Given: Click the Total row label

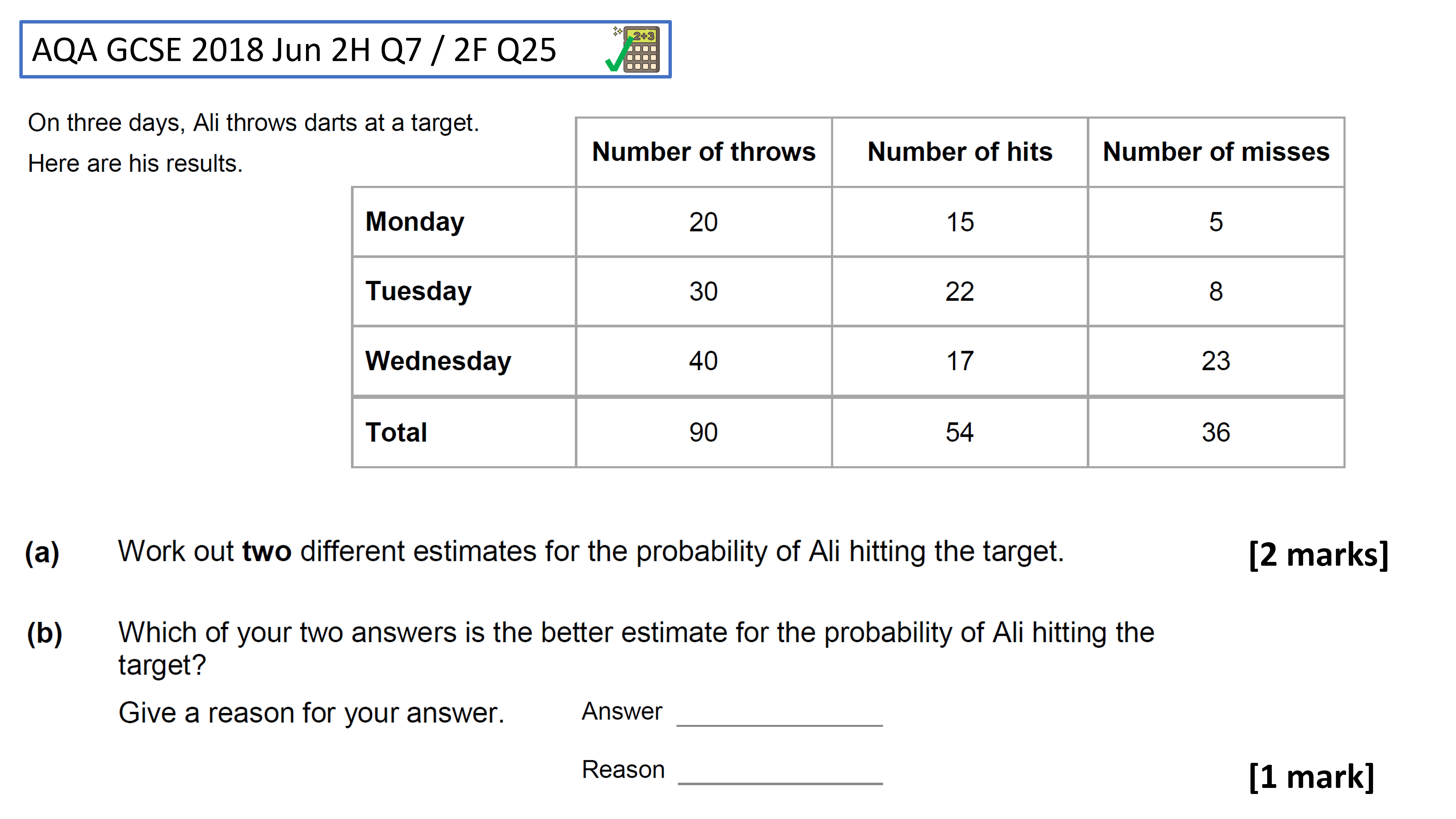Looking at the screenshot, I should (396, 432).
